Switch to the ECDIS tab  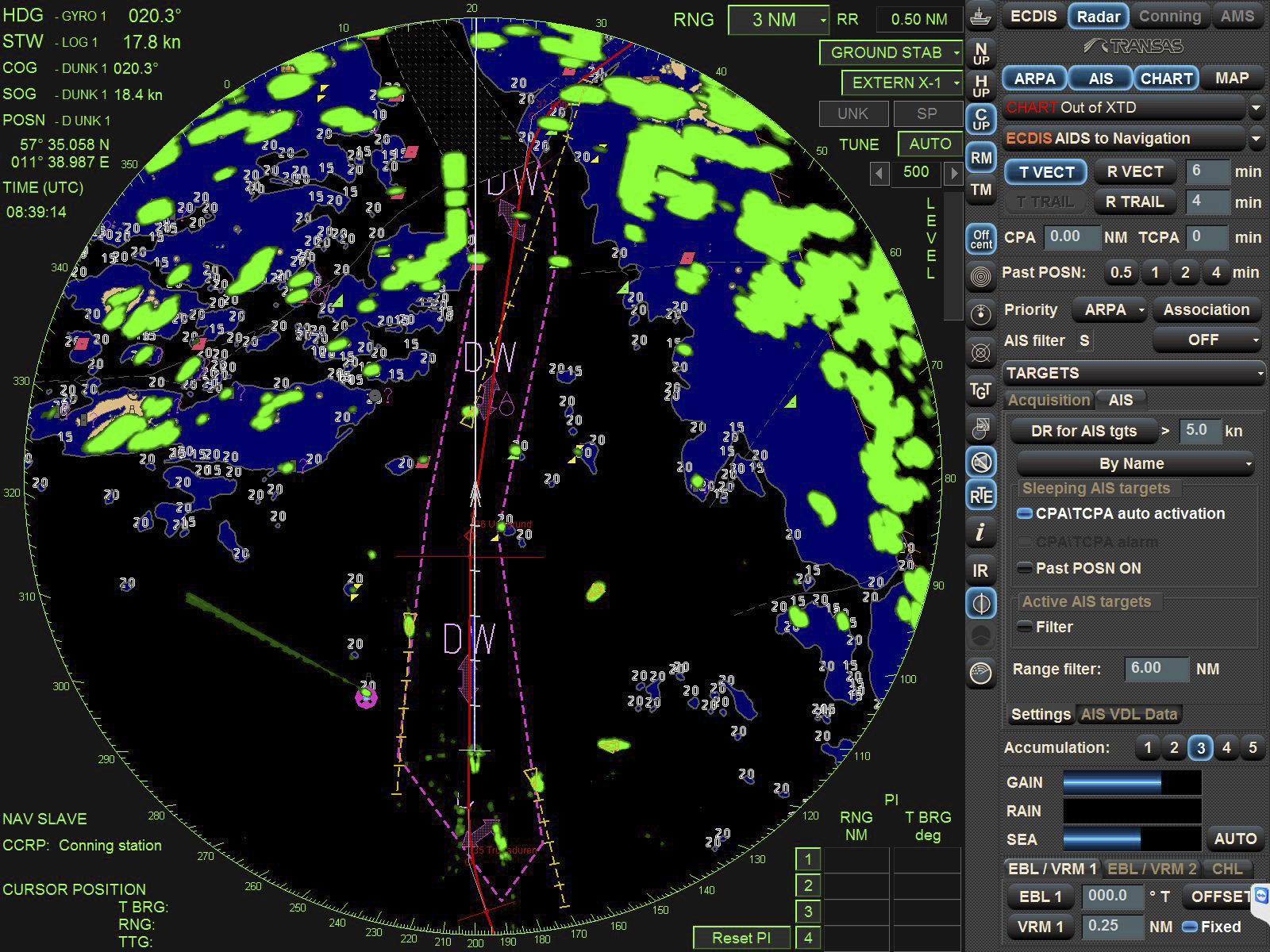pos(1033,16)
